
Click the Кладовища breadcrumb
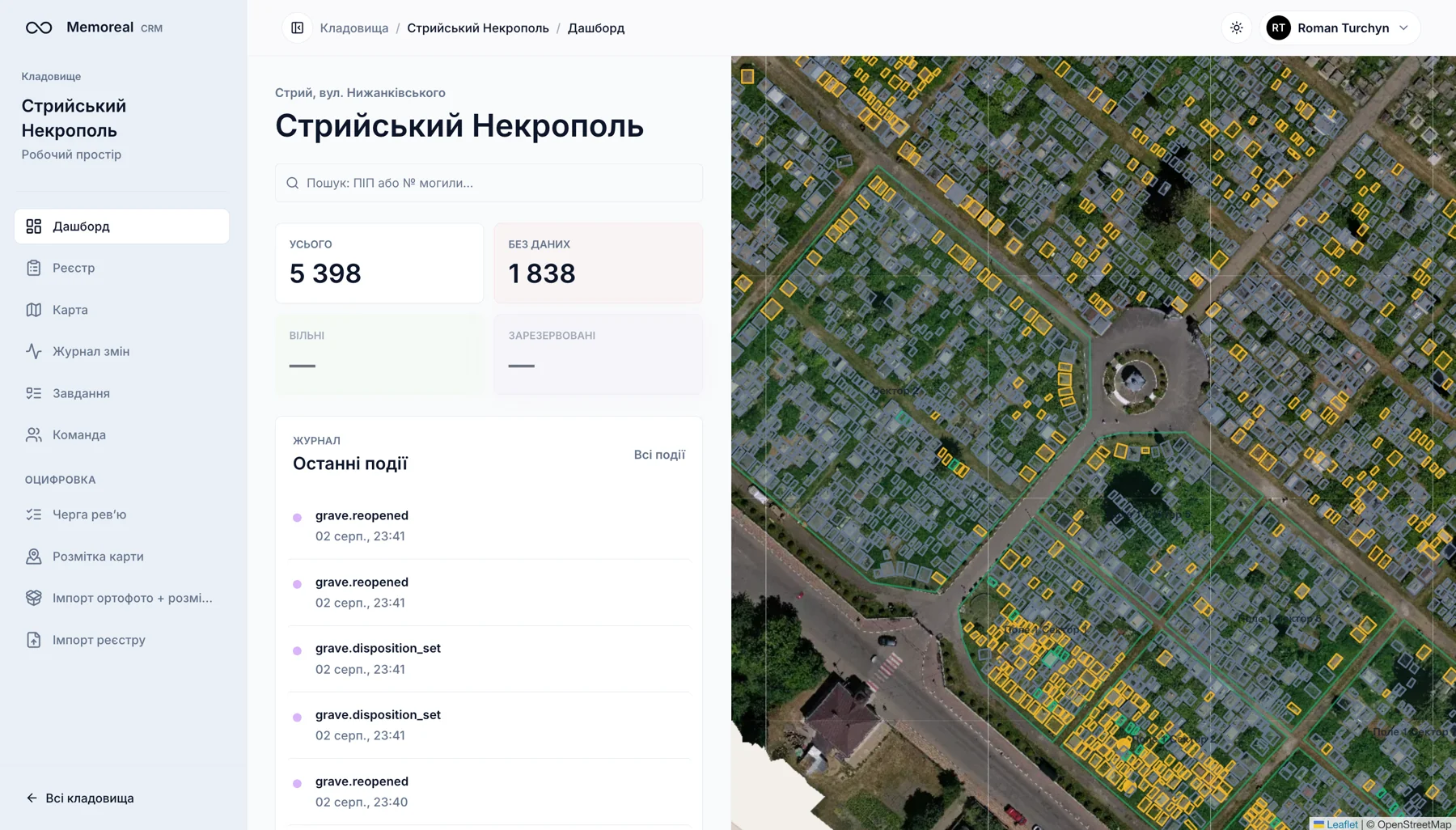tap(354, 28)
